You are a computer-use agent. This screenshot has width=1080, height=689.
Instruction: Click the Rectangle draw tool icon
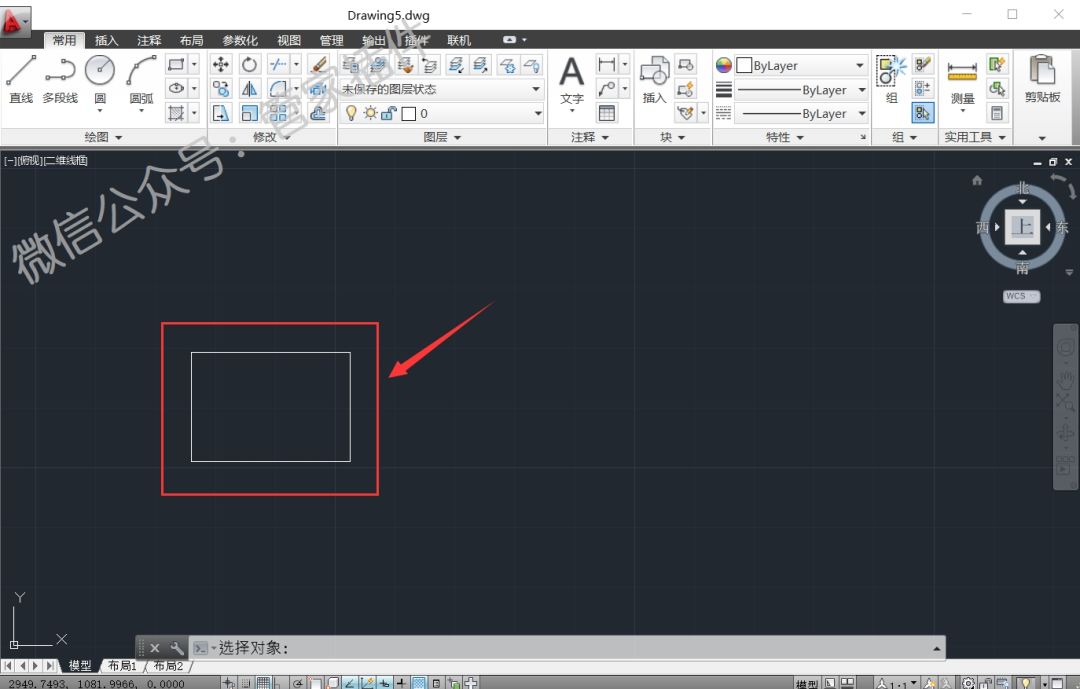click(176, 65)
